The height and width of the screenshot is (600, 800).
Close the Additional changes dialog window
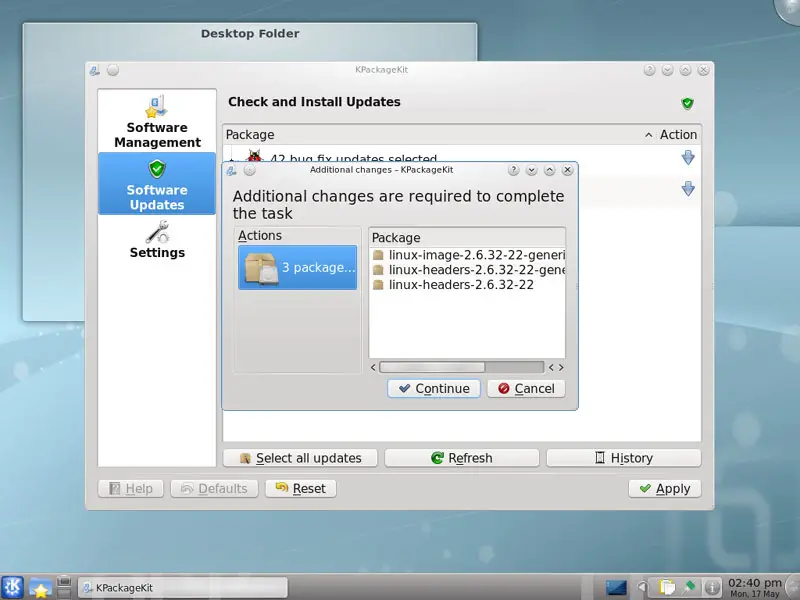567,170
